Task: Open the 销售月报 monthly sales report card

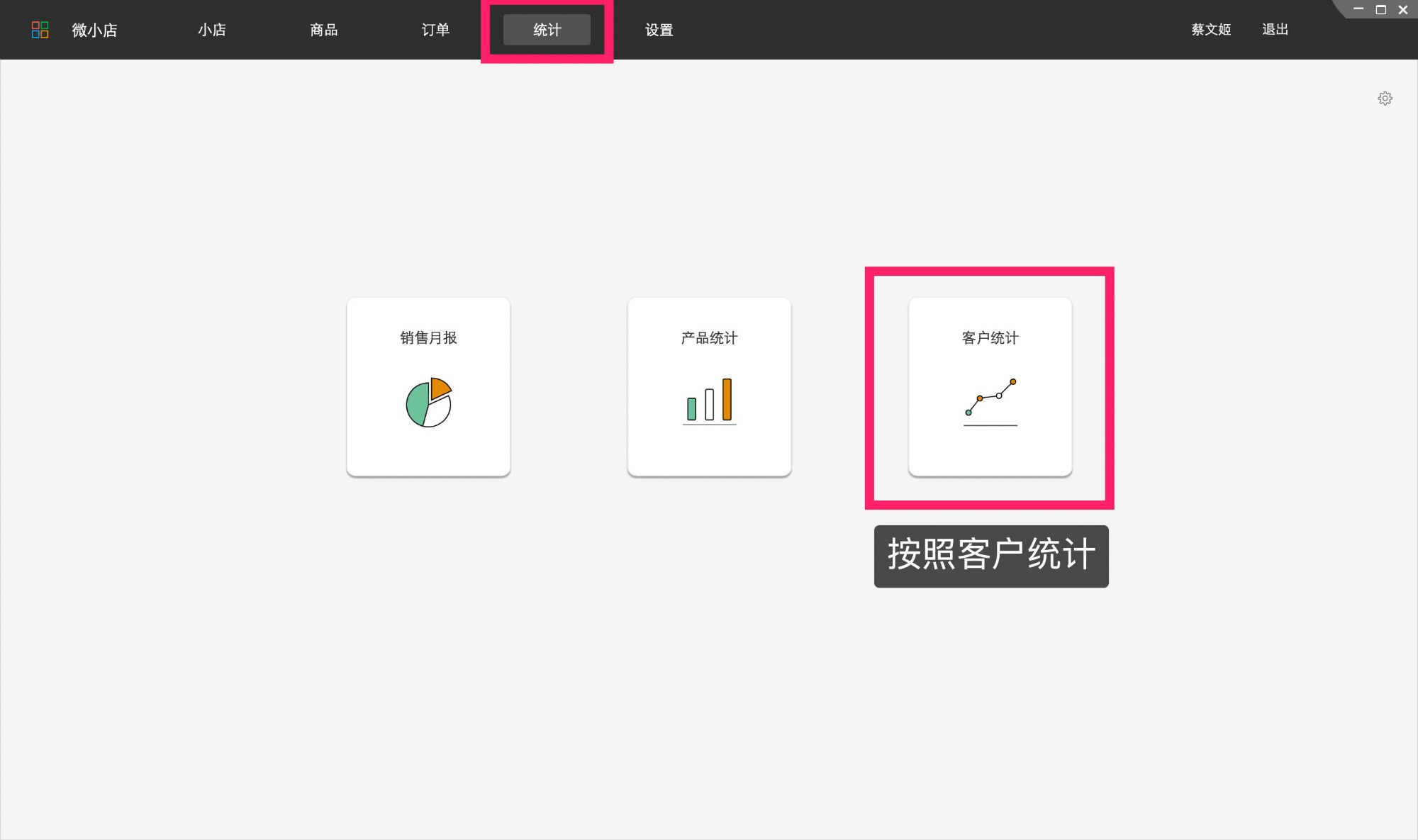Action: (x=428, y=386)
